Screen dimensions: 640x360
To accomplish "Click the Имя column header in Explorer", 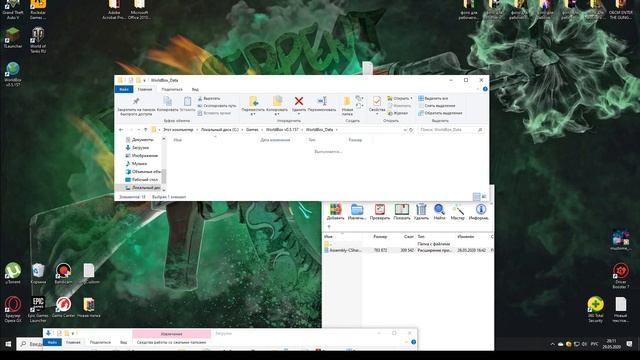I will (178, 140).
